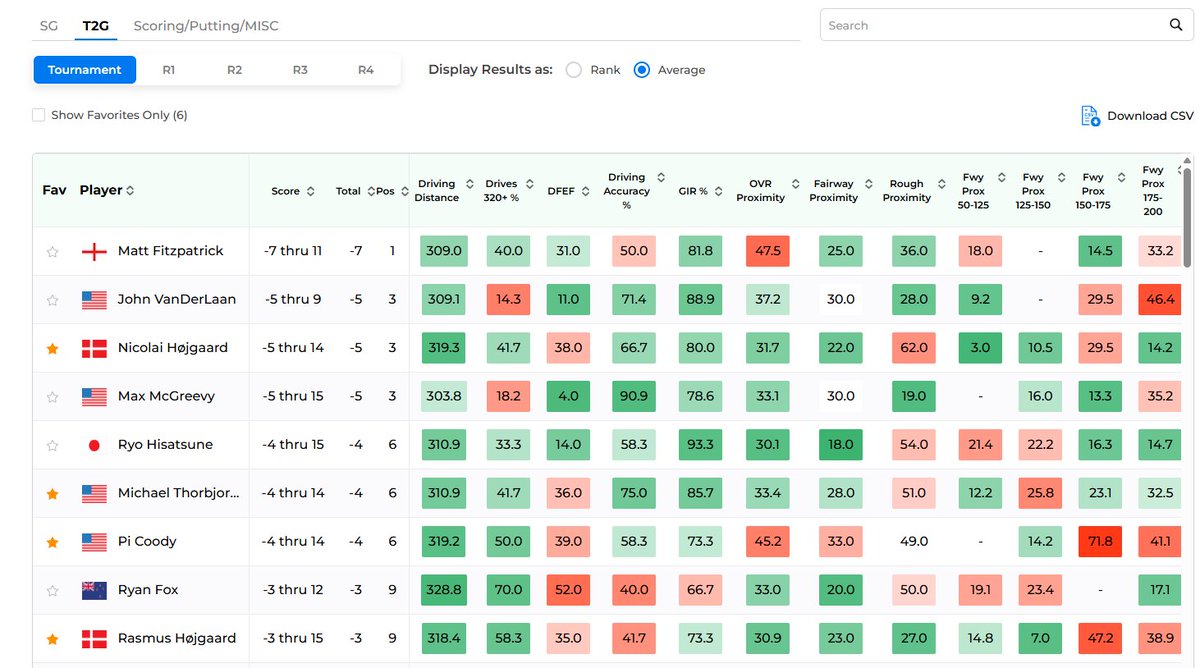
Task: Show round R2 stats
Action: (x=234, y=70)
